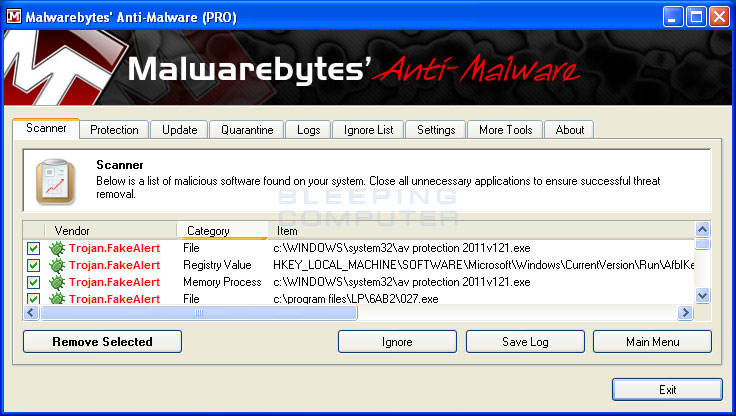The width and height of the screenshot is (736, 416).
Task: Click the Ignore button
Action: (x=397, y=341)
